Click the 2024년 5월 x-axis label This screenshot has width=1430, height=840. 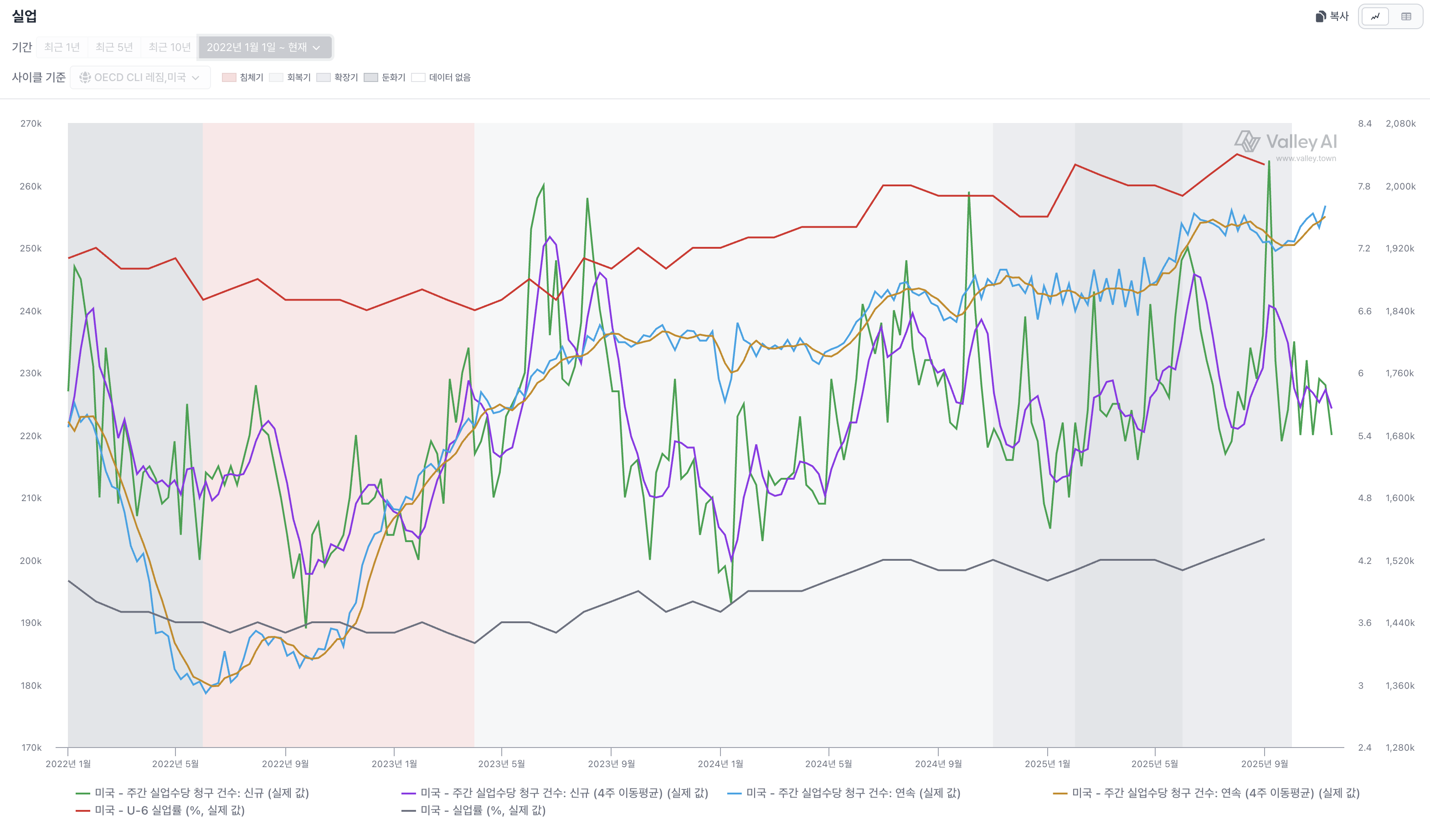coord(828,764)
